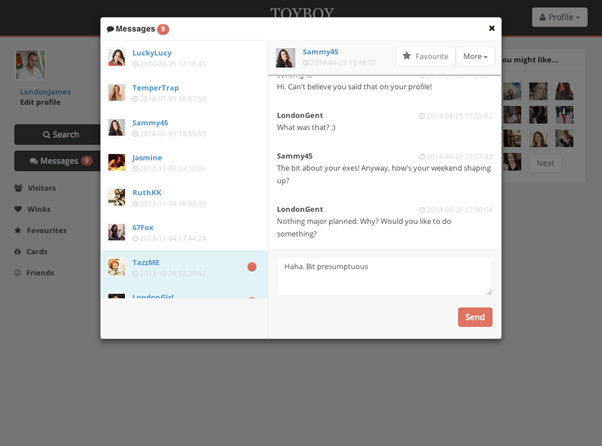This screenshot has height=446, width=602.
Task: Click TazzME's avatar thumbnail
Action: pos(116,267)
